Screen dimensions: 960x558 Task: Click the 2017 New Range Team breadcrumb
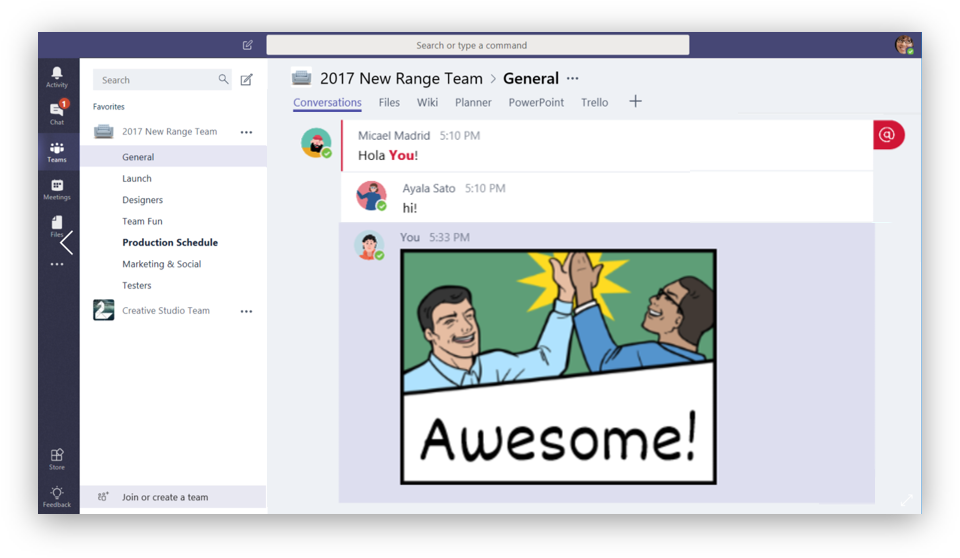tap(401, 78)
